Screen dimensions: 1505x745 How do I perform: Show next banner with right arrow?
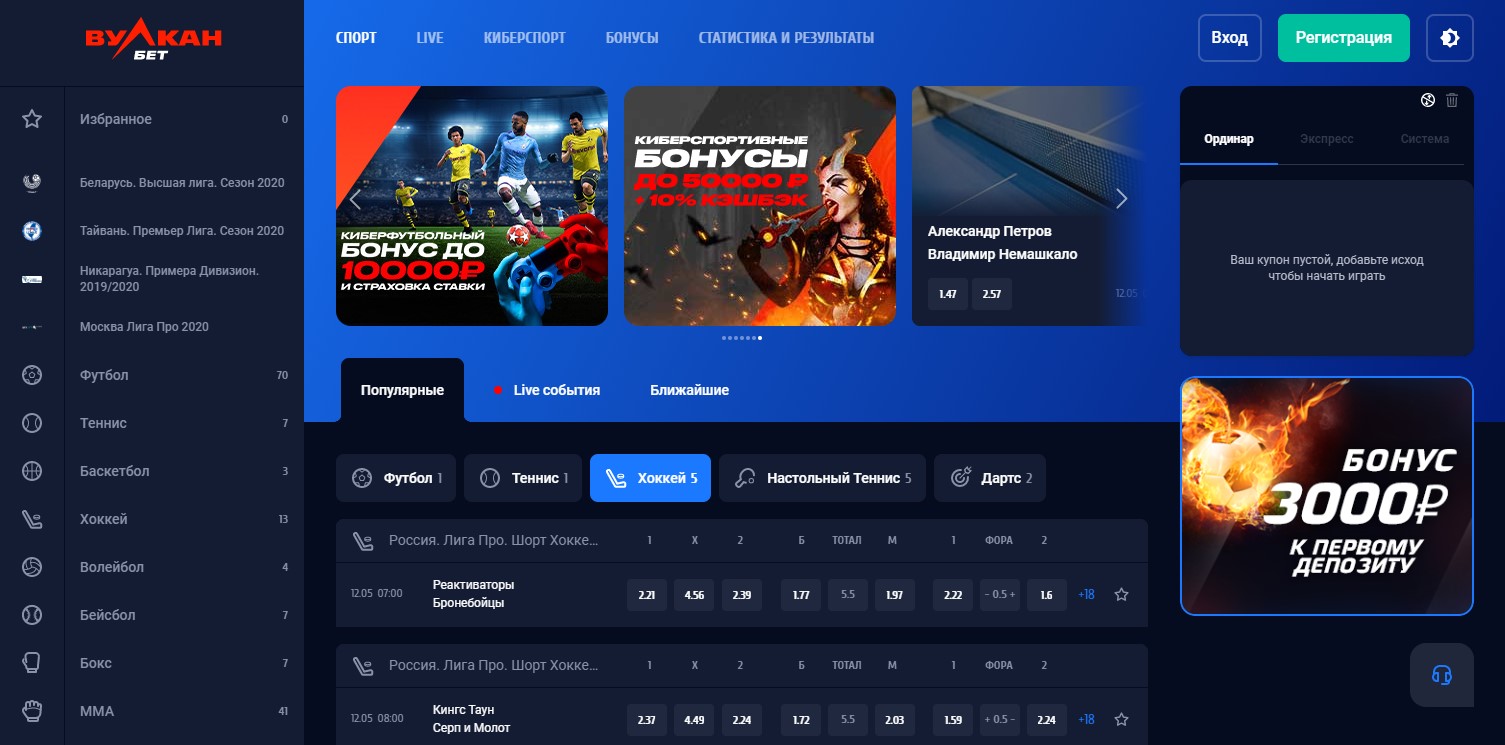1121,199
